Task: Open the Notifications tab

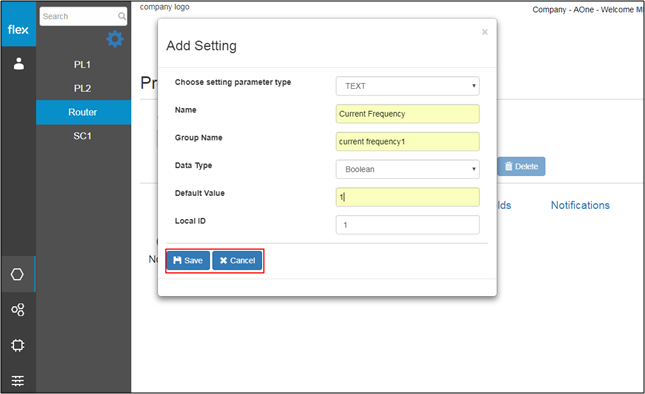Action: tap(580, 205)
